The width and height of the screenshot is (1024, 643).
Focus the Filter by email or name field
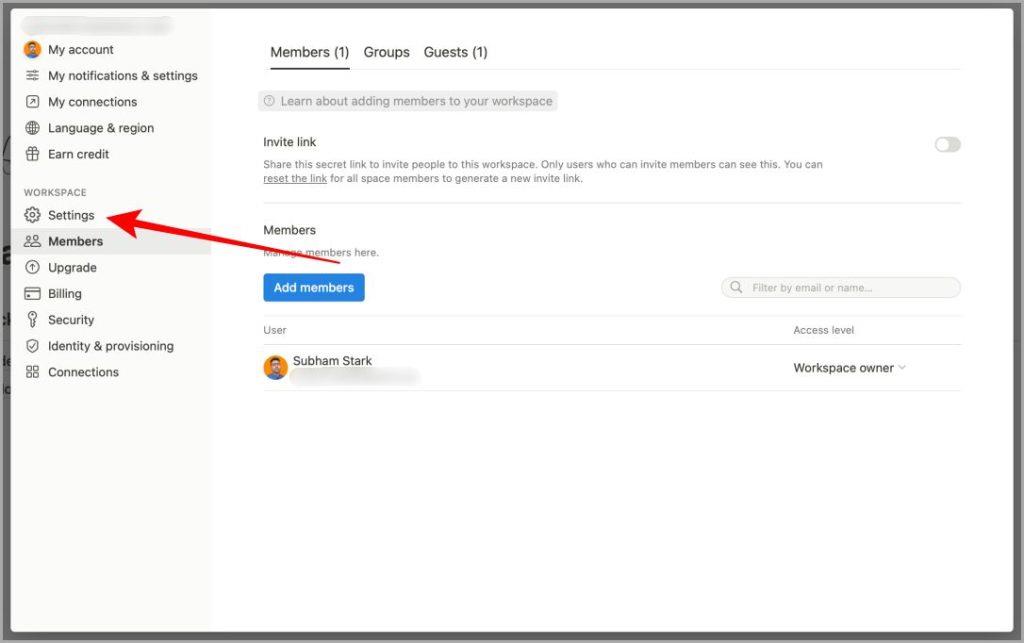click(x=841, y=287)
